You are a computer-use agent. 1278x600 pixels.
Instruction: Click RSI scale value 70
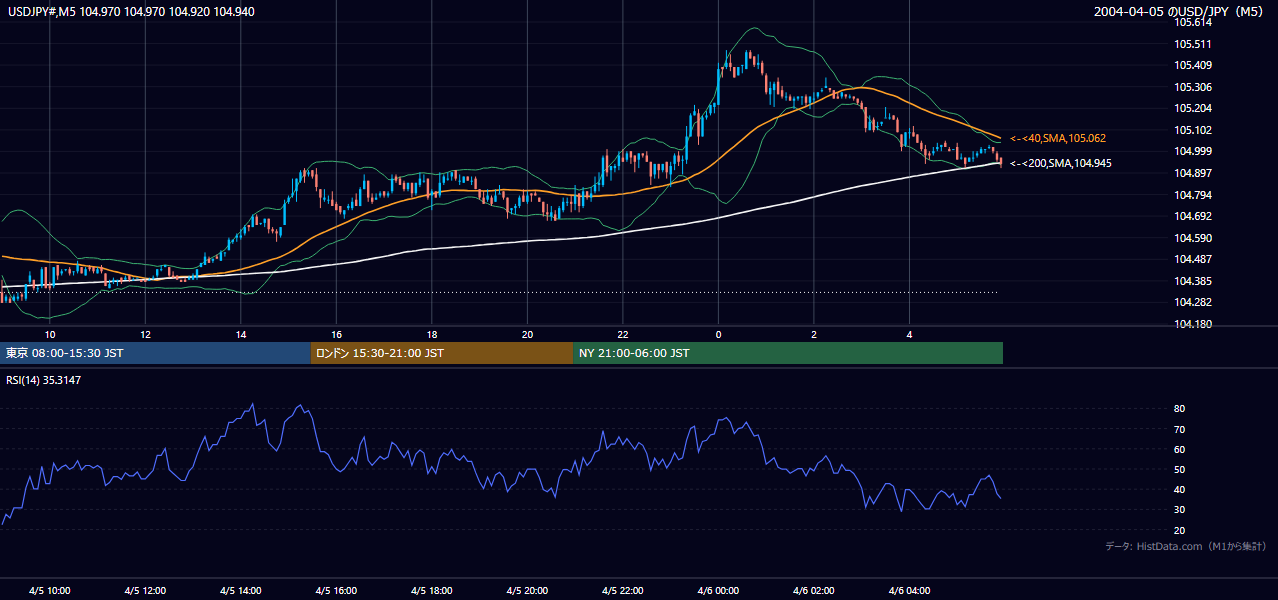point(1180,429)
